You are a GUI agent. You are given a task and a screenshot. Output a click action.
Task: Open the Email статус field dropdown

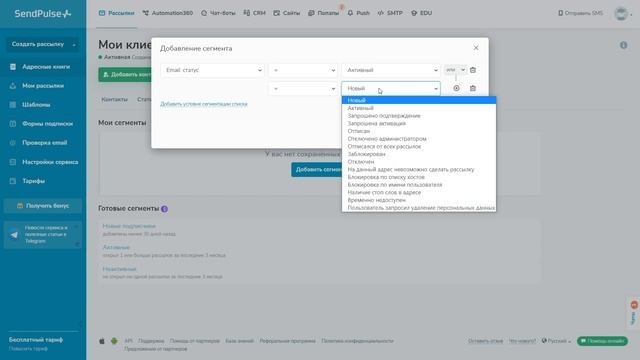pos(212,70)
